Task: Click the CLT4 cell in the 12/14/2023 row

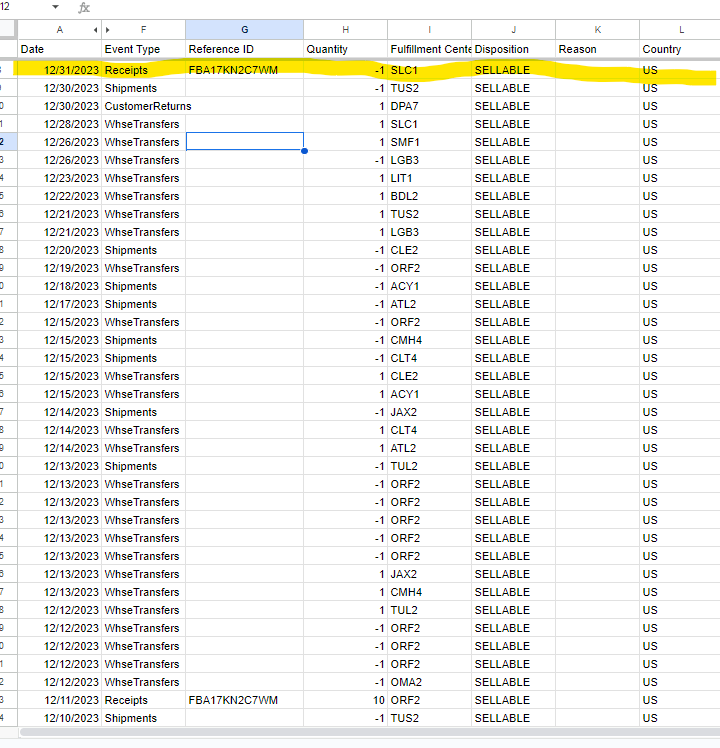Action: point(429,430)
